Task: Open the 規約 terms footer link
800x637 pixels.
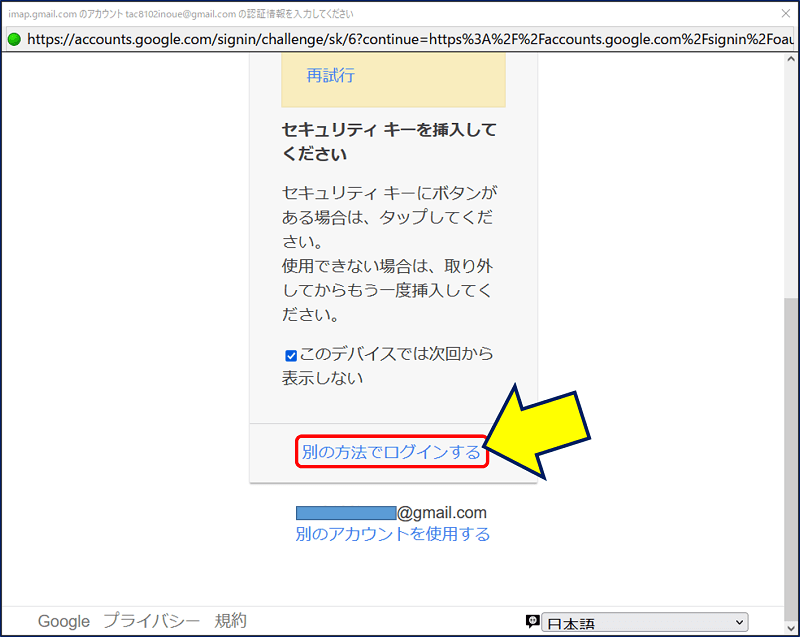Action: [x=231, y=621]
